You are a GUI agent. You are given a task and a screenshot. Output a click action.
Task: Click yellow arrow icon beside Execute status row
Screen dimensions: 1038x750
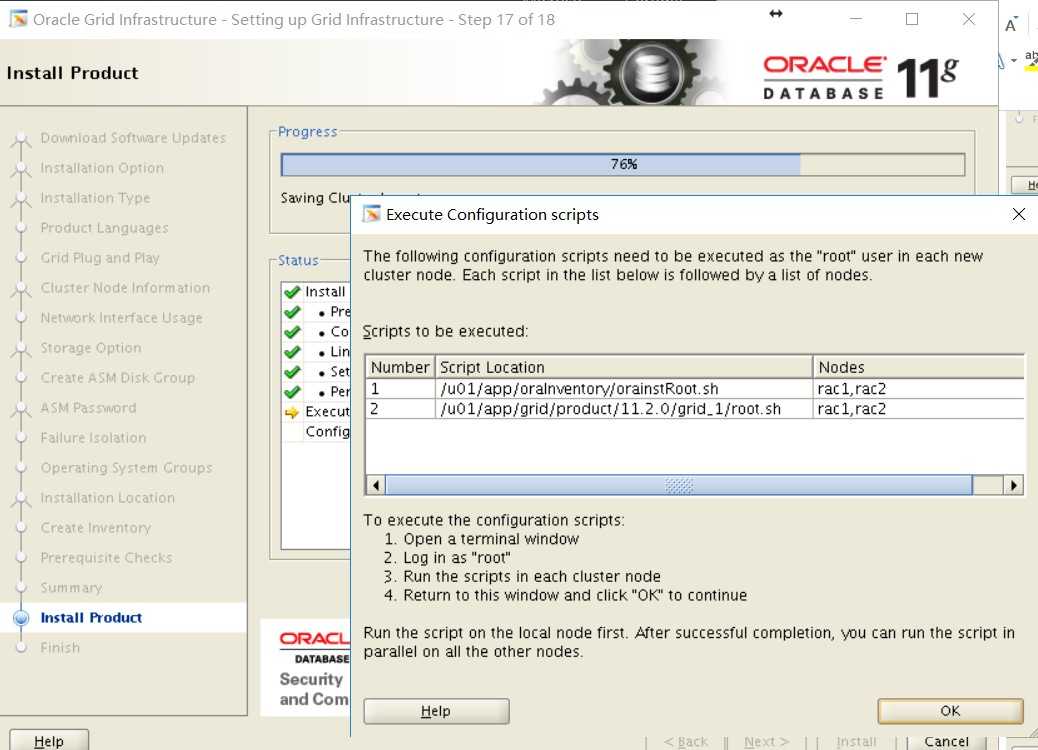click(292, 412)
